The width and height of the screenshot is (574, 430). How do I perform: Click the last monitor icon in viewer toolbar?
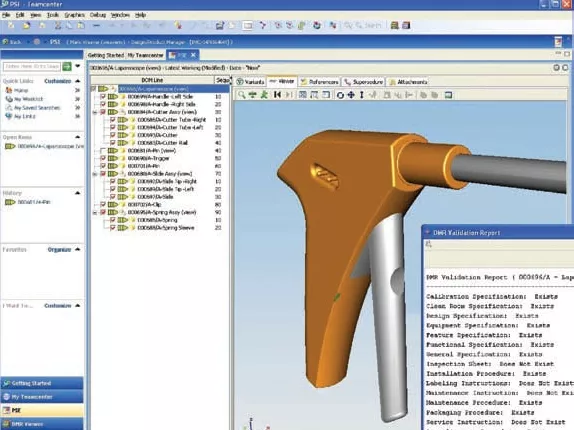[x=448, y=95]
